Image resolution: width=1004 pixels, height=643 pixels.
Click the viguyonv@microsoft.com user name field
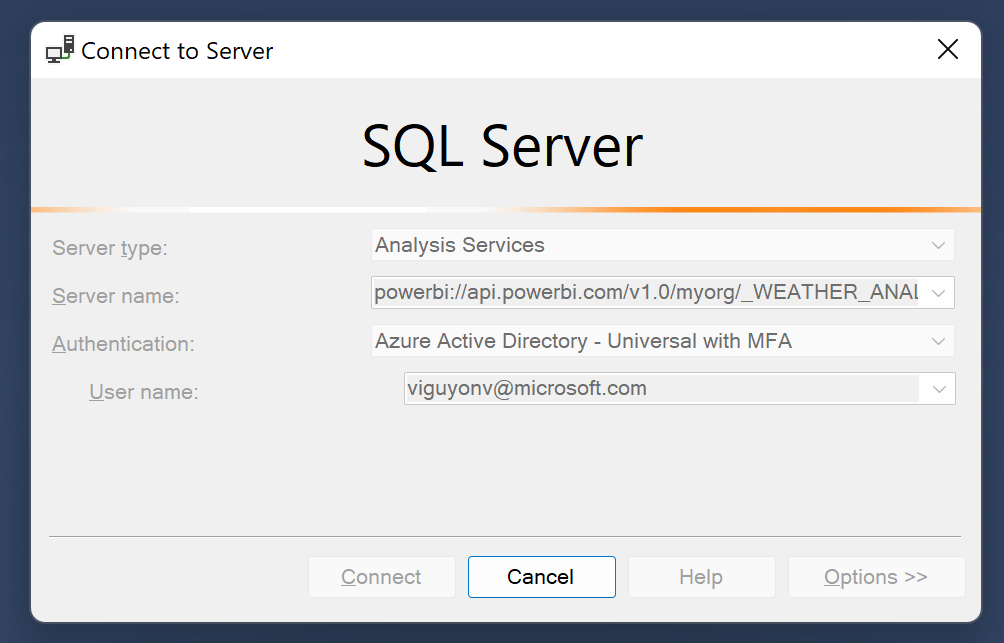[660, 389]
